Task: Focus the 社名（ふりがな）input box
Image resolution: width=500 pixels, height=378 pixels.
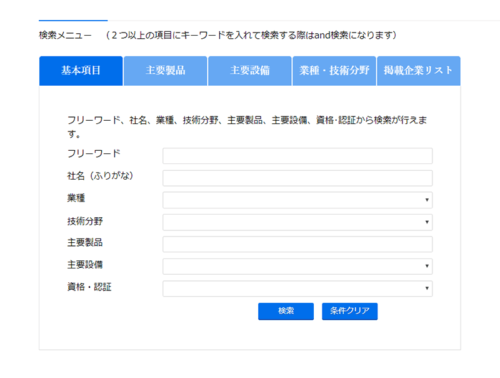Action: [298, 178]
